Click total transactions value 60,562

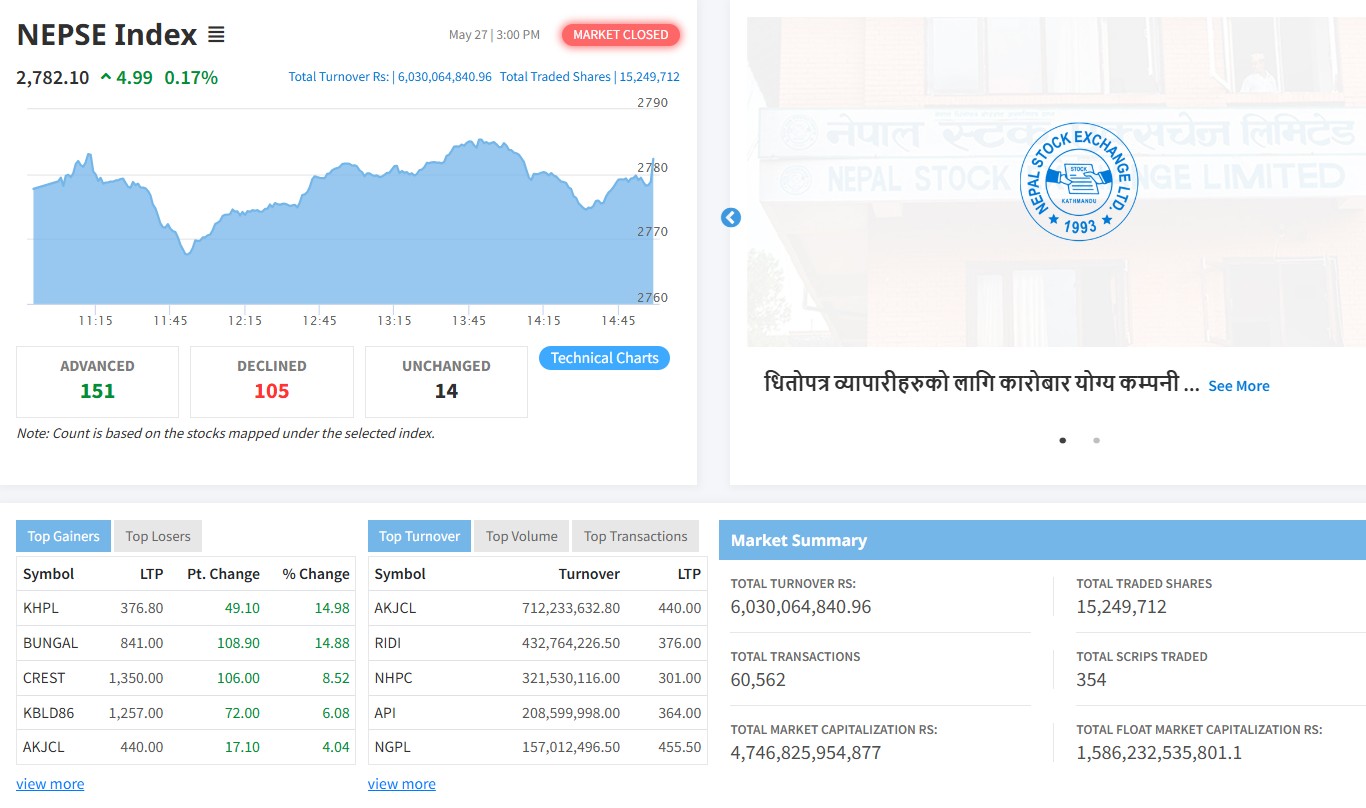758,680
